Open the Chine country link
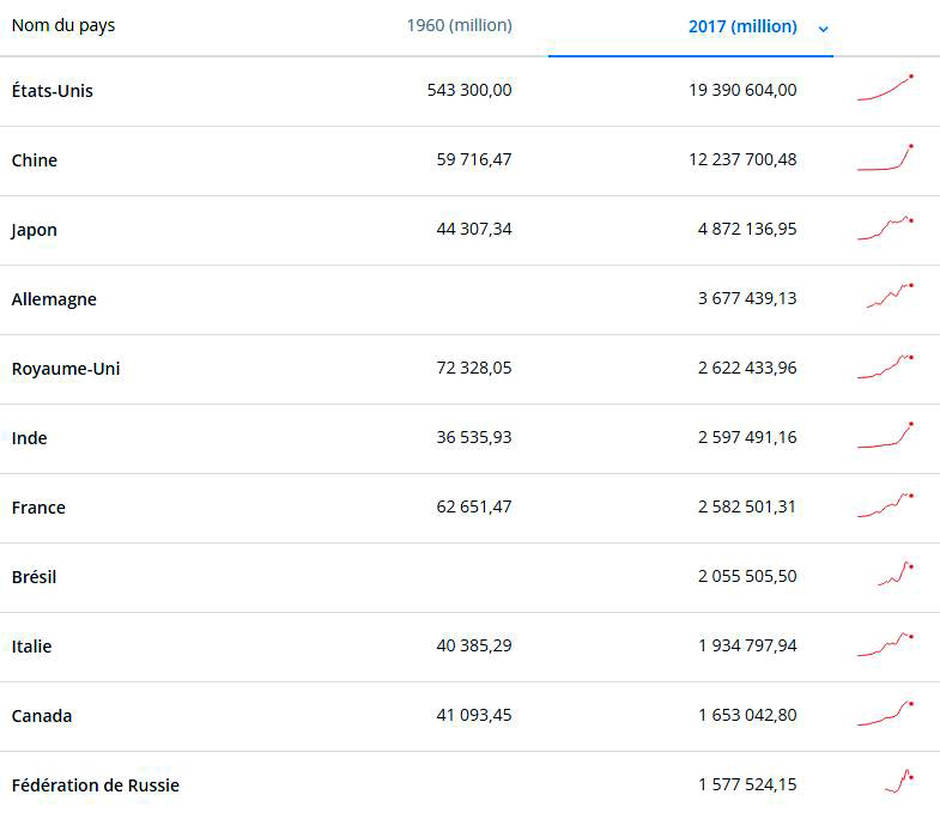The image size is (940, 813). [x=34, y=160]
